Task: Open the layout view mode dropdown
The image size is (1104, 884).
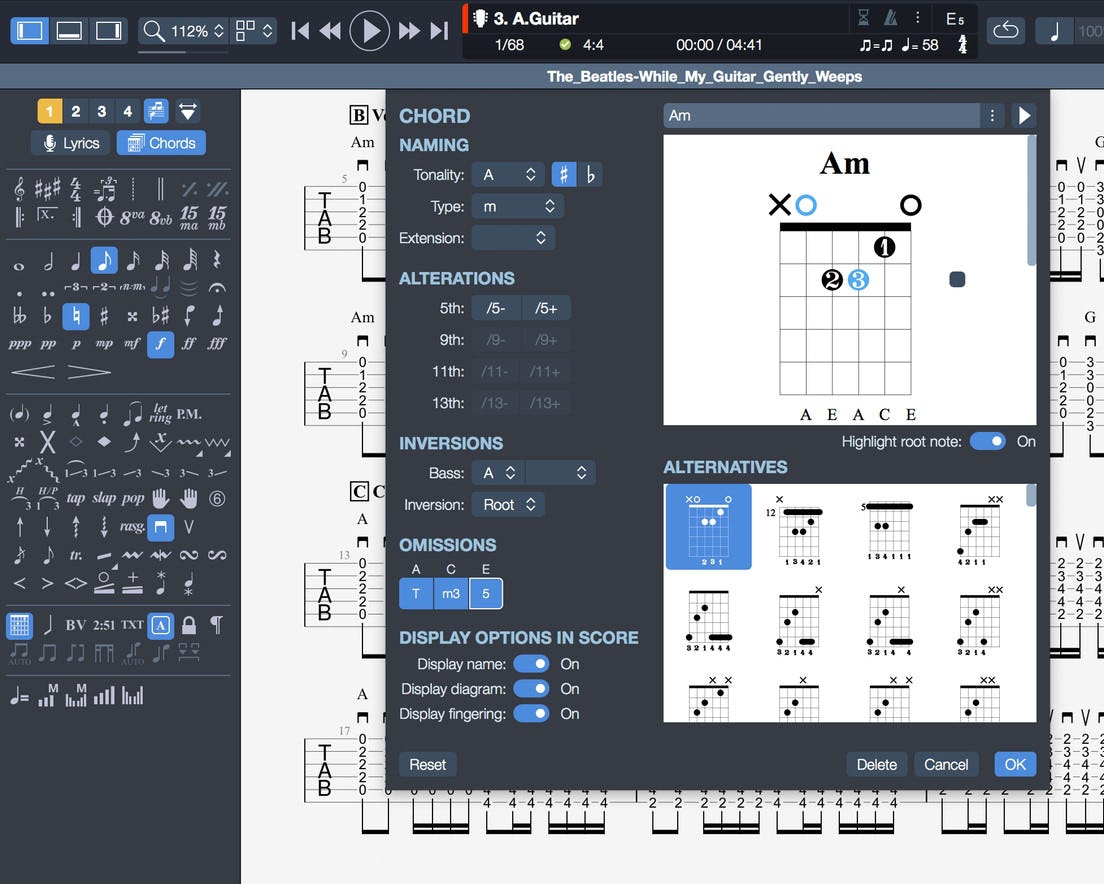Action: (x=254, y=31)
